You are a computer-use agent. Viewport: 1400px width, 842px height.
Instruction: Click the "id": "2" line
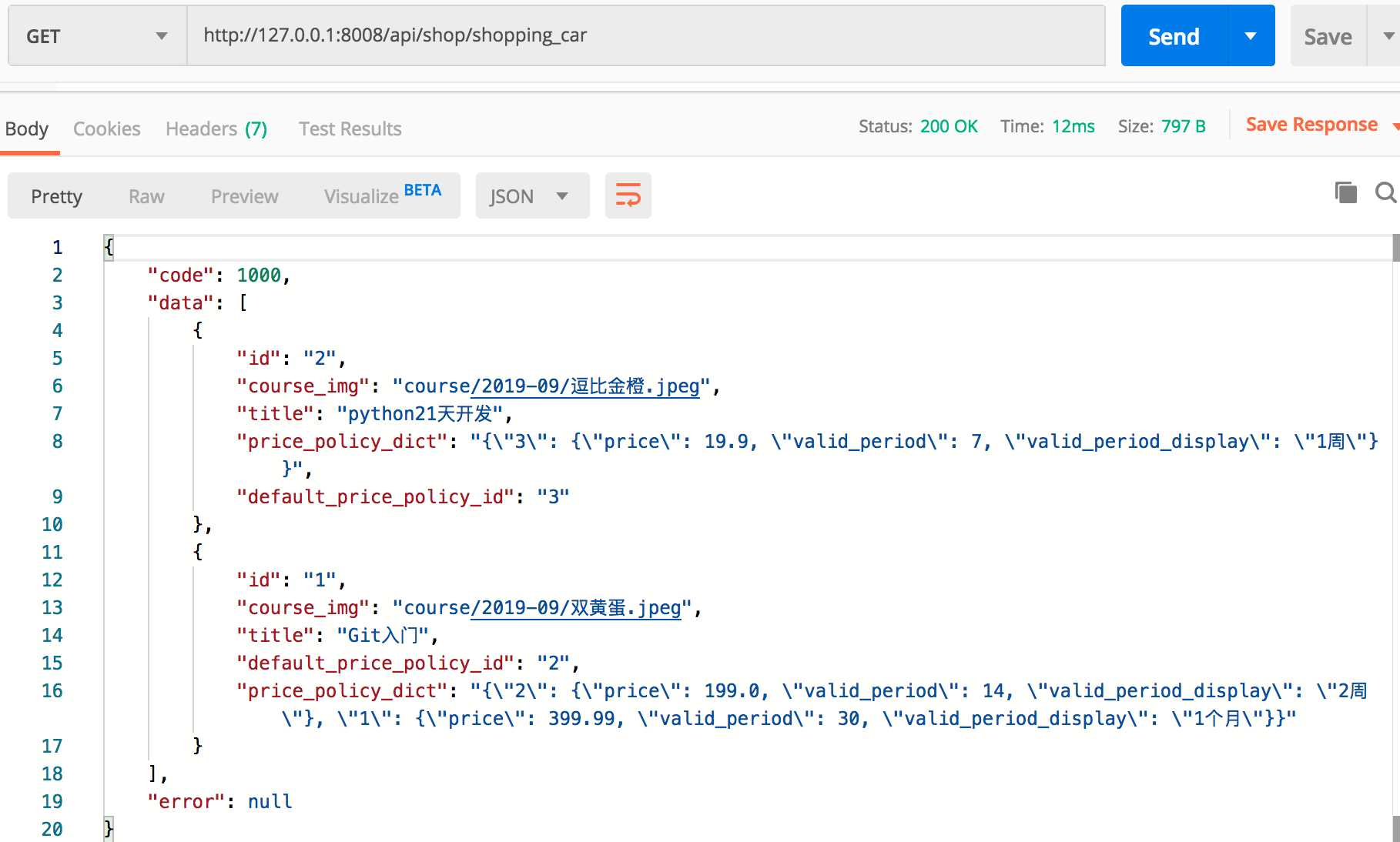[292, 358]
